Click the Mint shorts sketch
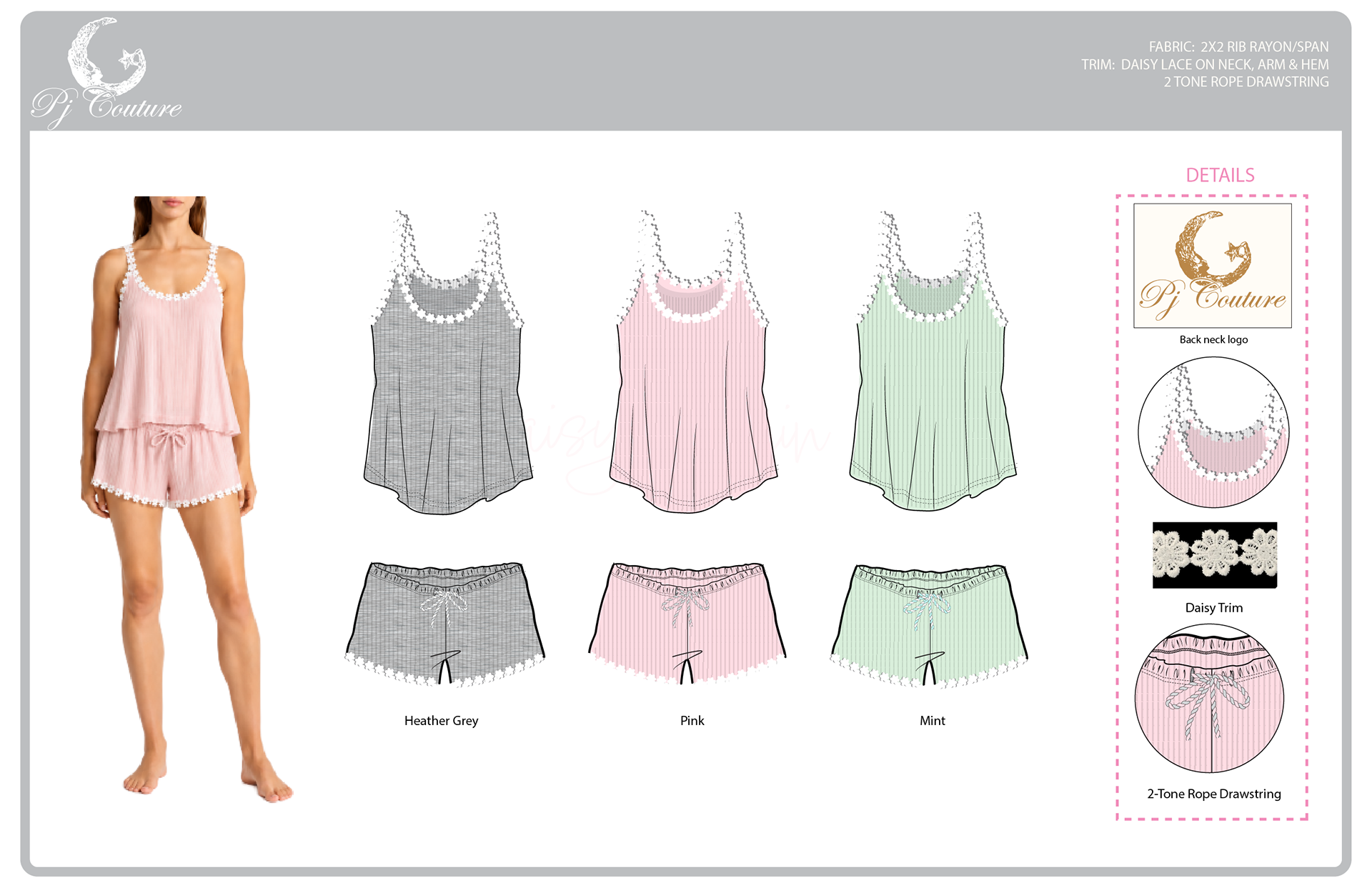Screen dimensions: 1372x888 929,626
